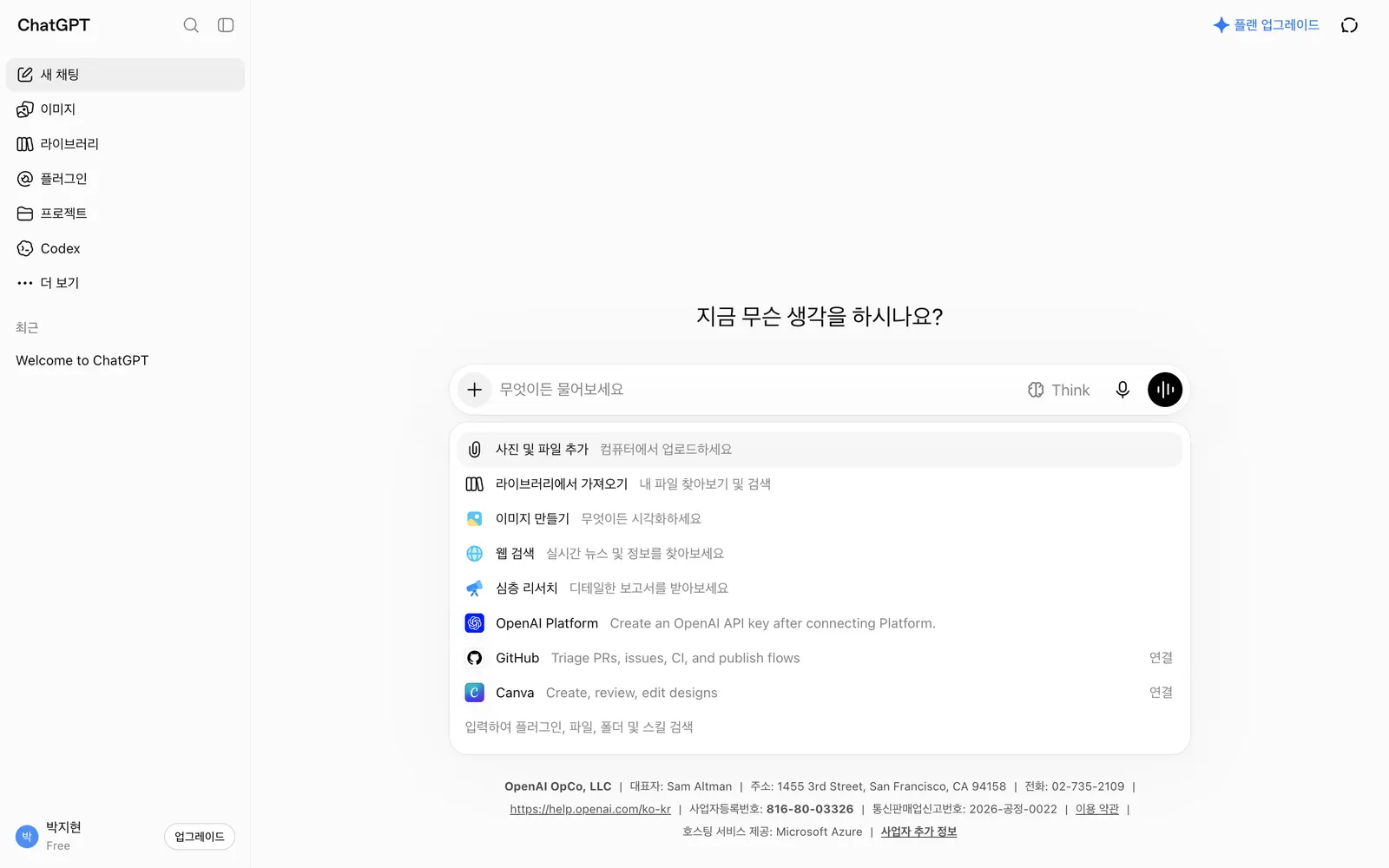The width and height of the screenshot is (1389, 868).
Task: Click the 816-80-03326 business number text
Action: pyautogui.click(x=810, y=809)
